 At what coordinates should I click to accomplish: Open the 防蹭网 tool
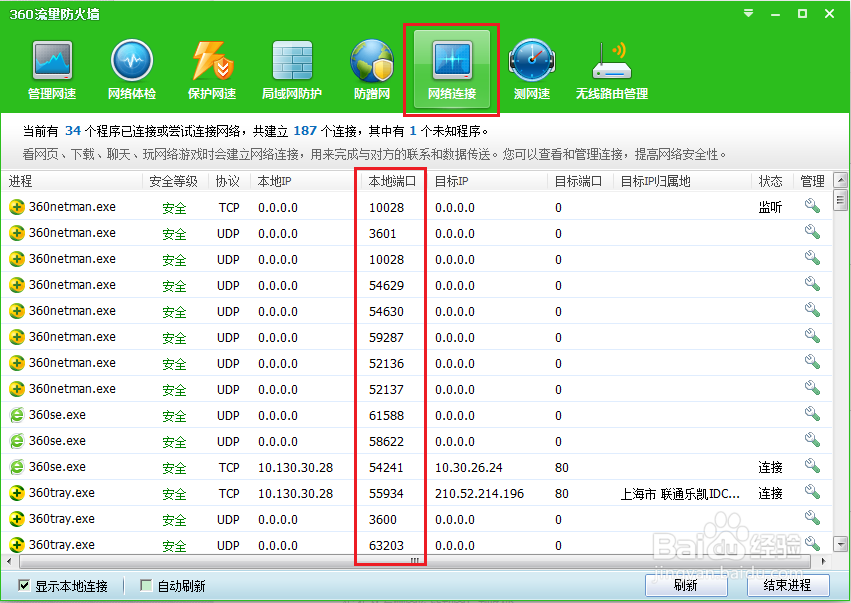pyautogui.click(x=372, y=70)
